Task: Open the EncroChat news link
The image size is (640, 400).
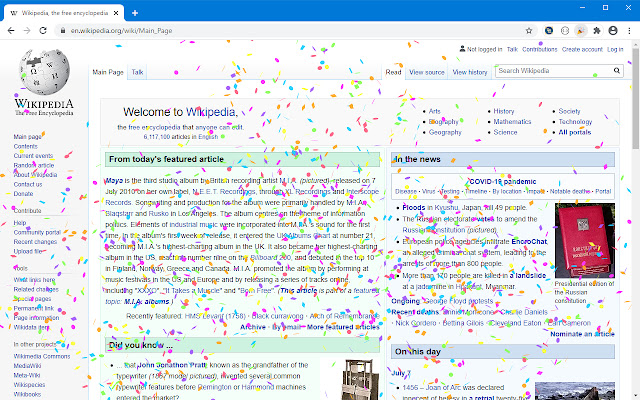Action: 529,242
